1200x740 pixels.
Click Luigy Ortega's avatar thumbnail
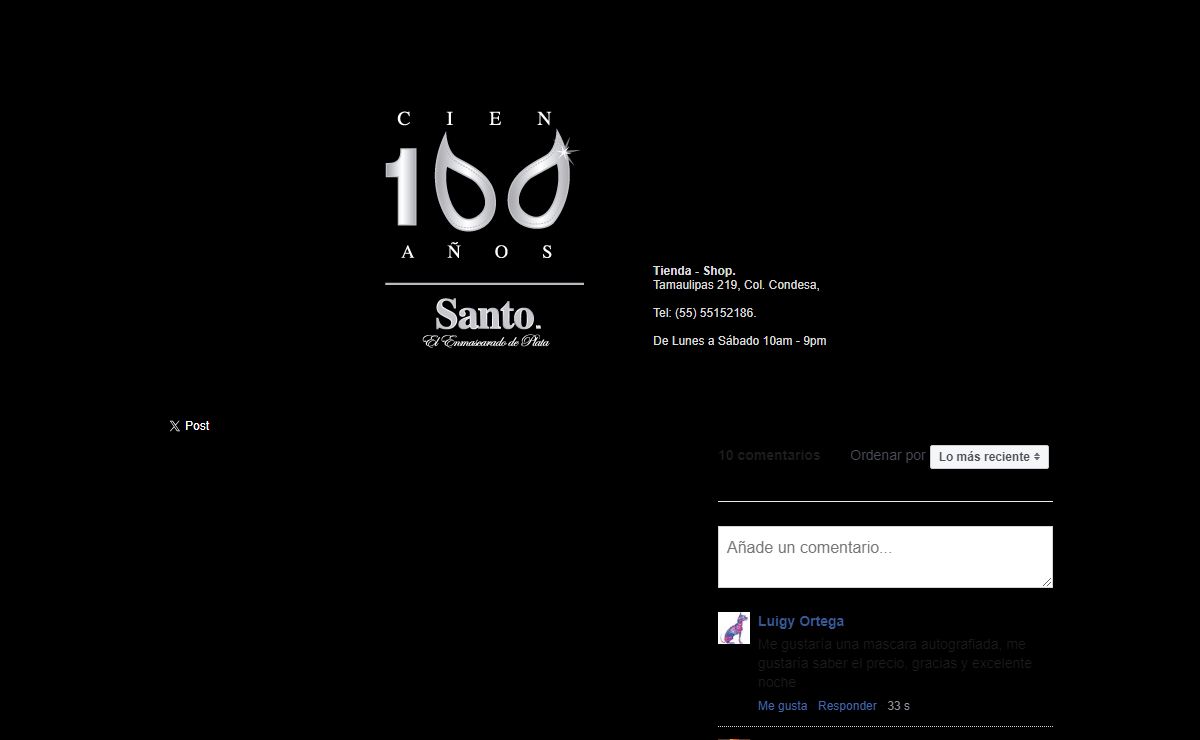coord(734,628)
